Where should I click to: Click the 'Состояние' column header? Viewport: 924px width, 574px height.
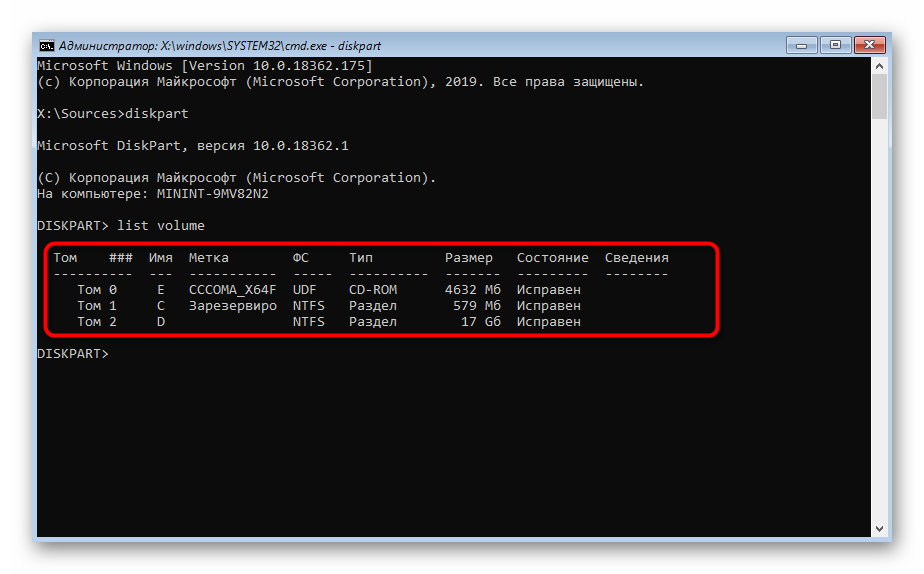(553, 258)
